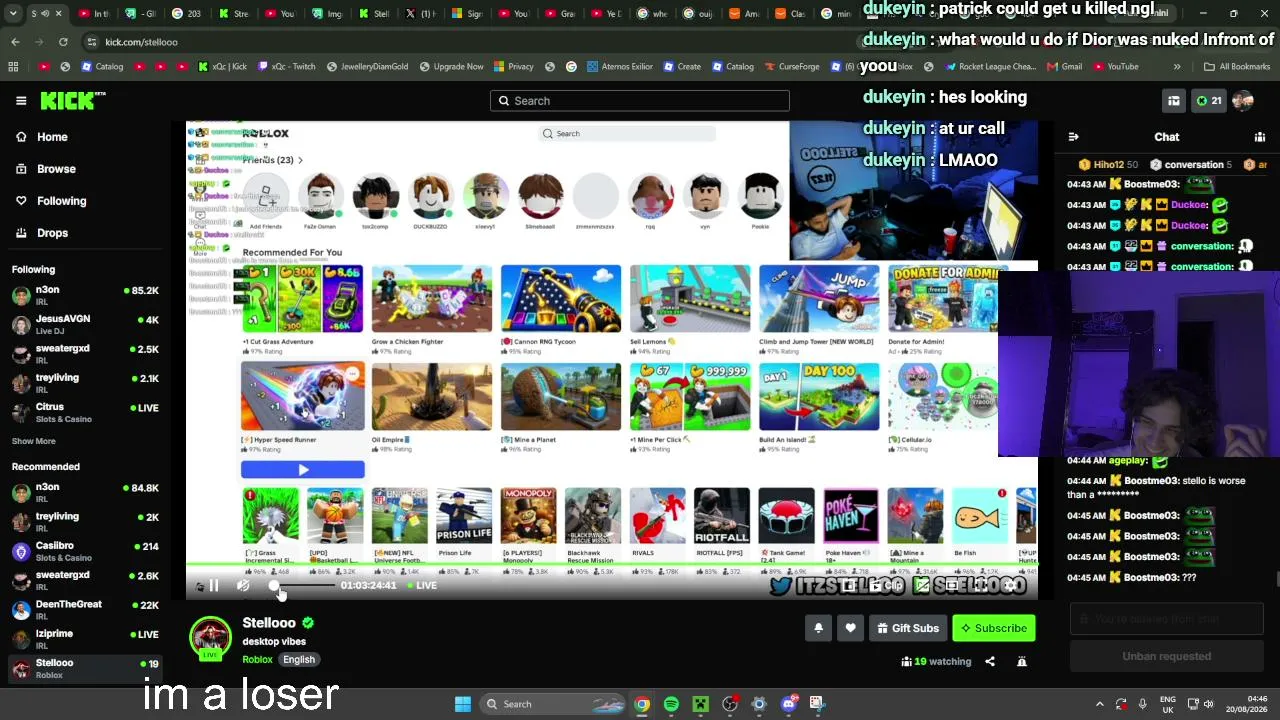Open the JewelleryDiamGold bookmark
Screen dimensions: 1280x720
pyautogui.click(x=367, y=67)
